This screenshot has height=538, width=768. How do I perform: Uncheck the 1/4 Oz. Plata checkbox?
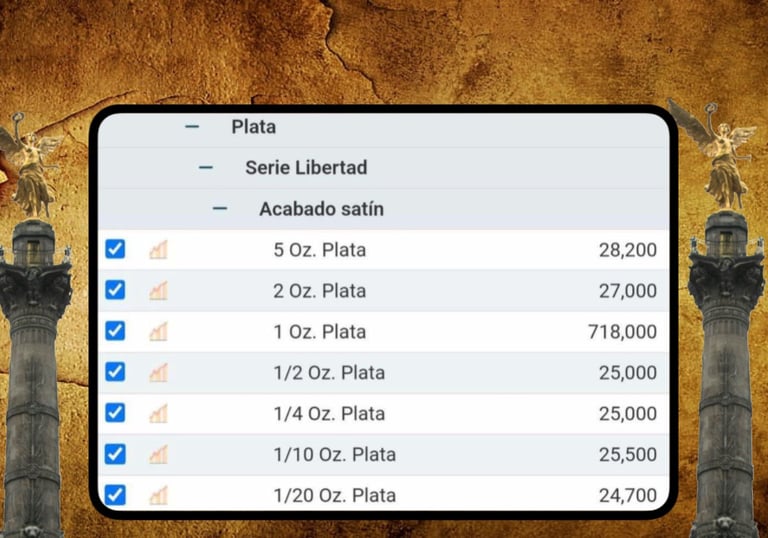point(115,413)
